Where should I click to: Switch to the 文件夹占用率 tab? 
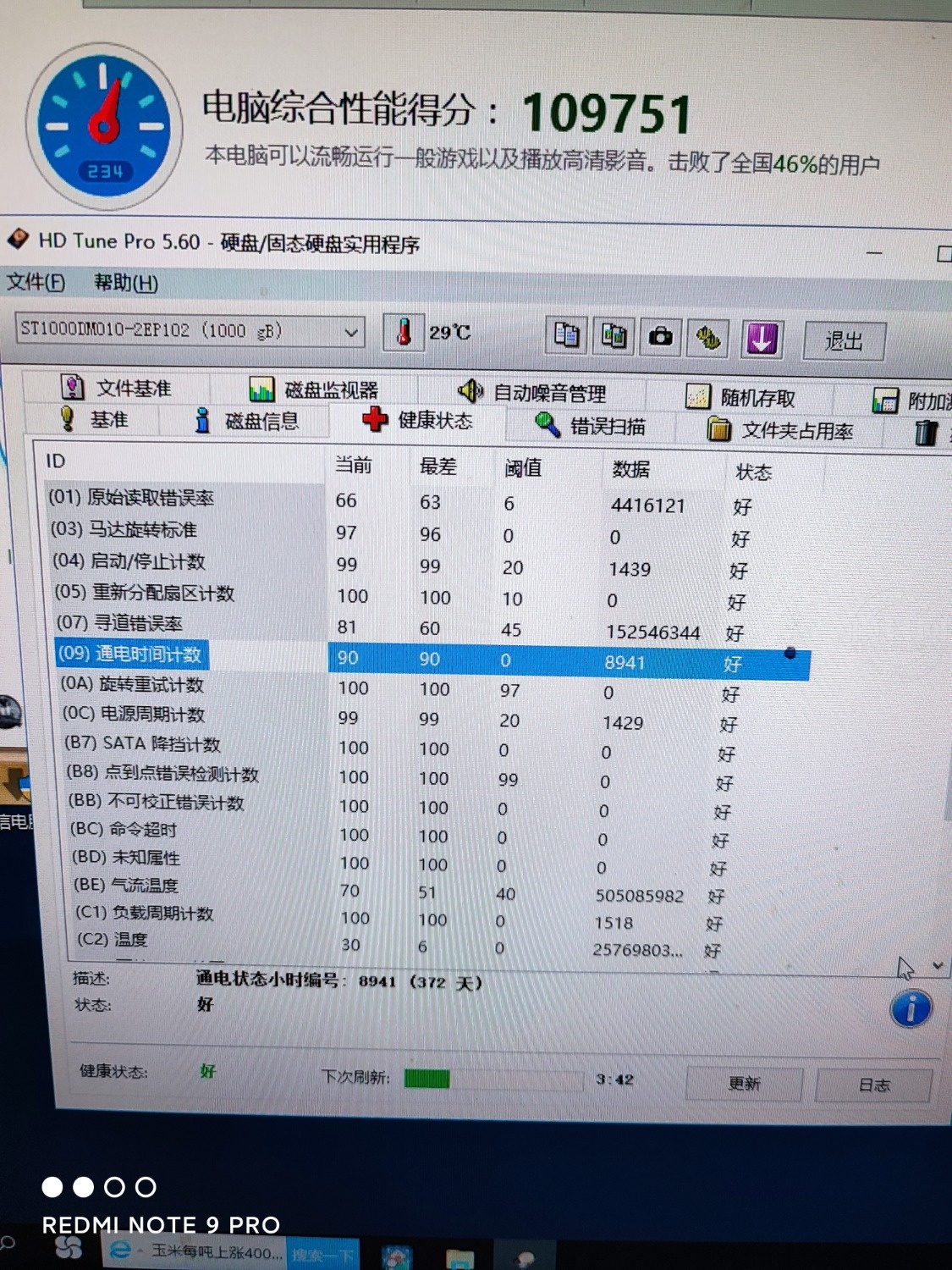click(x=780, y=430)
